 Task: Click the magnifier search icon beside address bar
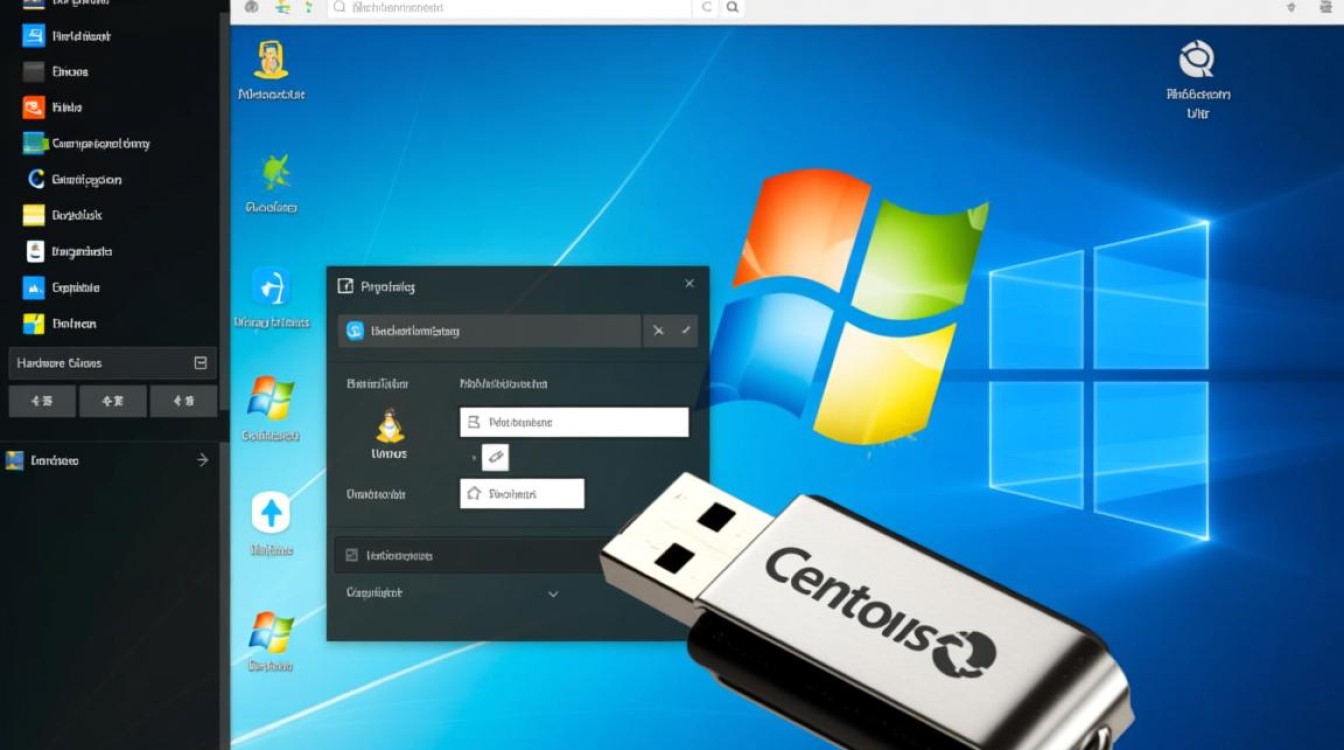pyautogui.click(x=732, y=8)
